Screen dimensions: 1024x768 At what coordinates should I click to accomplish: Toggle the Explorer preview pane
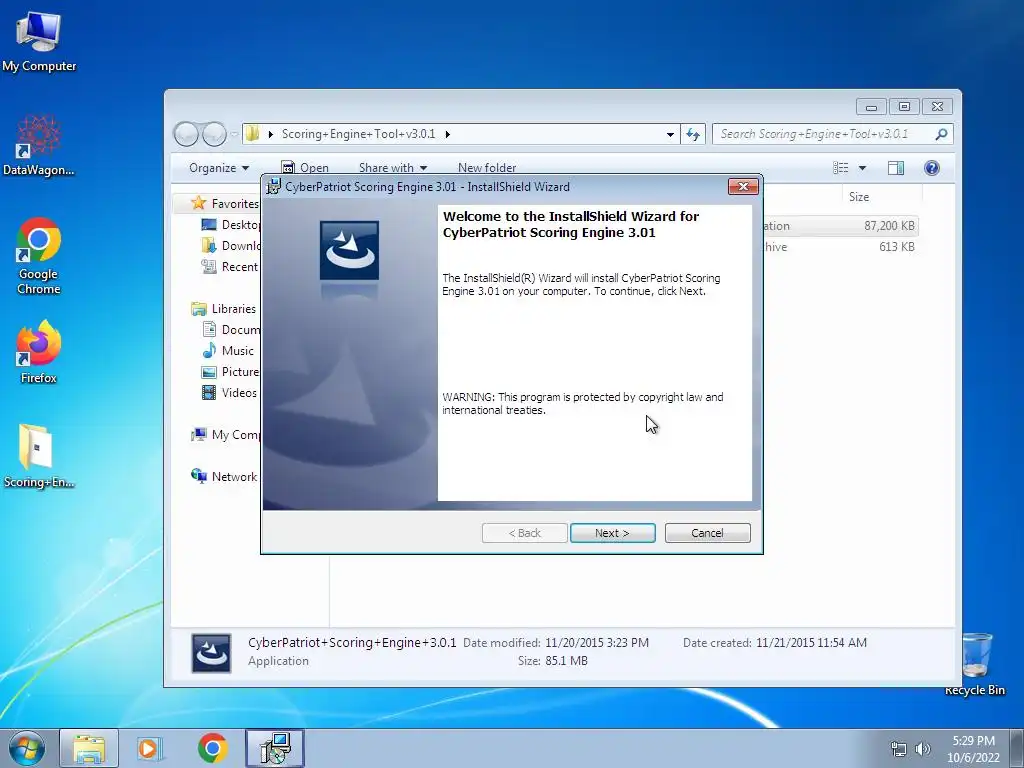tap(896, 168)
